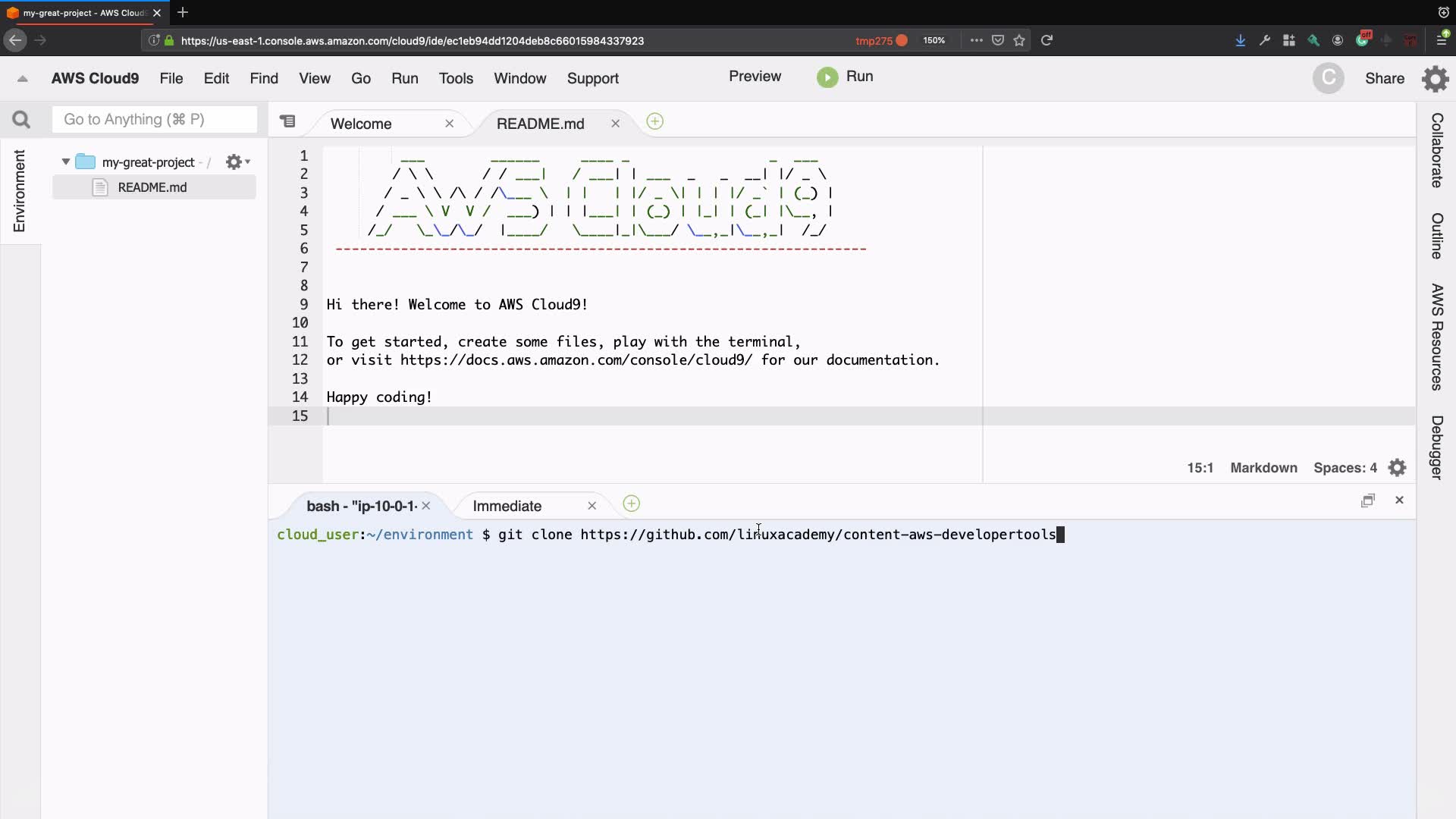Click the Go to Anything search field
The width and height of the screenshot is (1456, 819).
coord(155,120)
